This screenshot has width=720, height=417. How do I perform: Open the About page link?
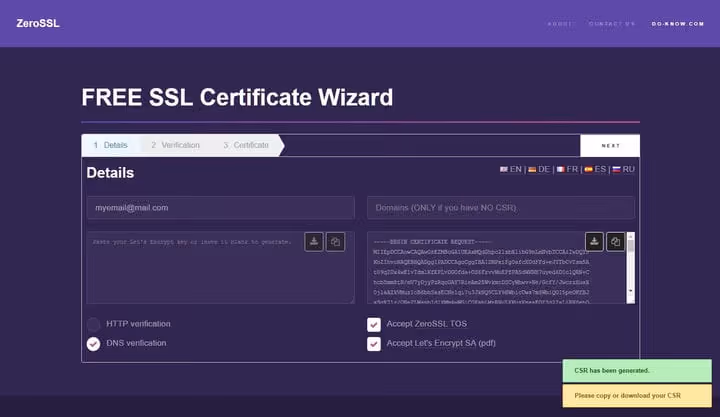click(x=560, y=23)
